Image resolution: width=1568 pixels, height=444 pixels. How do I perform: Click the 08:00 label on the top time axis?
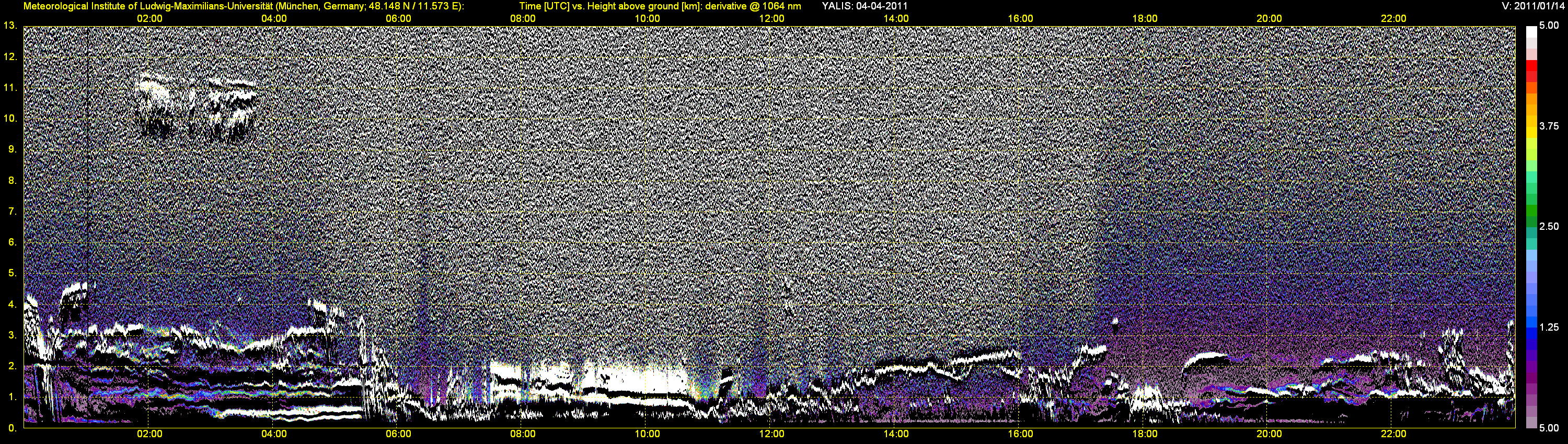pos(523,19)
